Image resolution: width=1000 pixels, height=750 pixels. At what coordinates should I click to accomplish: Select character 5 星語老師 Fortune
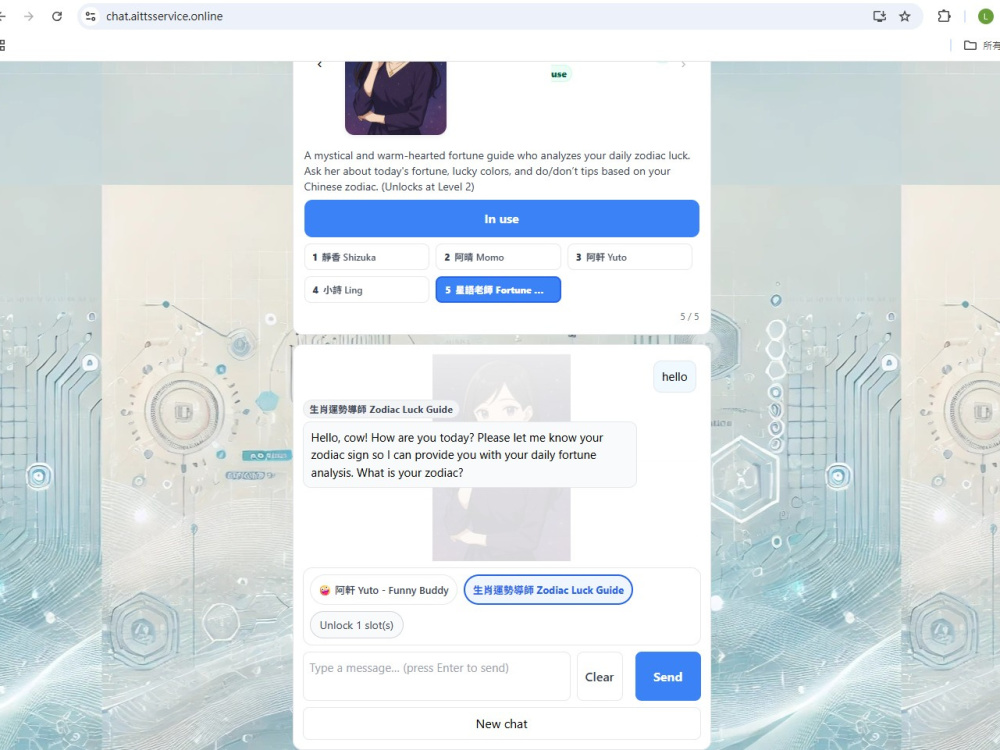click(x=498, y=290)
